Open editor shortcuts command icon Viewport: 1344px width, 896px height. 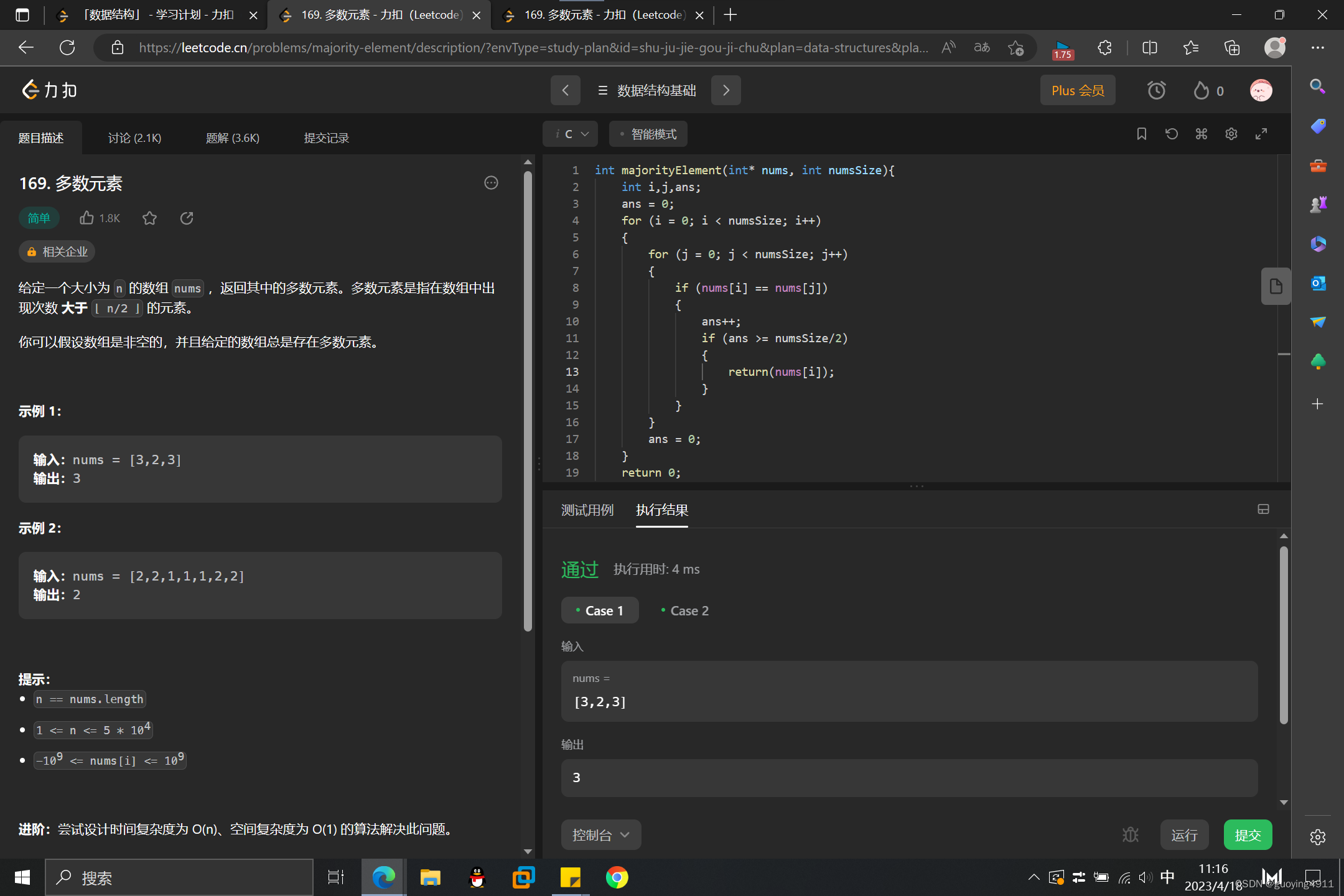click(x=1201, y=134)
